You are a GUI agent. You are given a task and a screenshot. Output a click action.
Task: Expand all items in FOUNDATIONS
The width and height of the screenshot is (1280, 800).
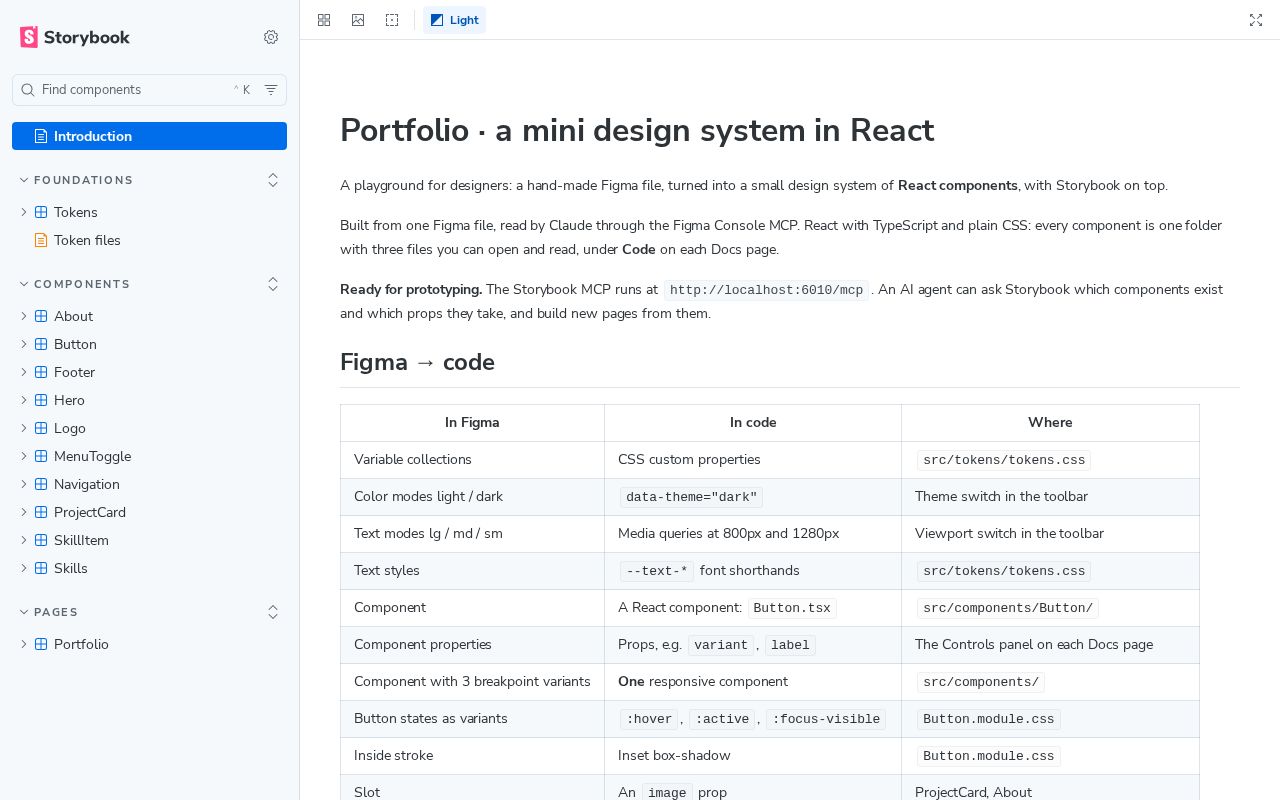(x=273, y=180)
